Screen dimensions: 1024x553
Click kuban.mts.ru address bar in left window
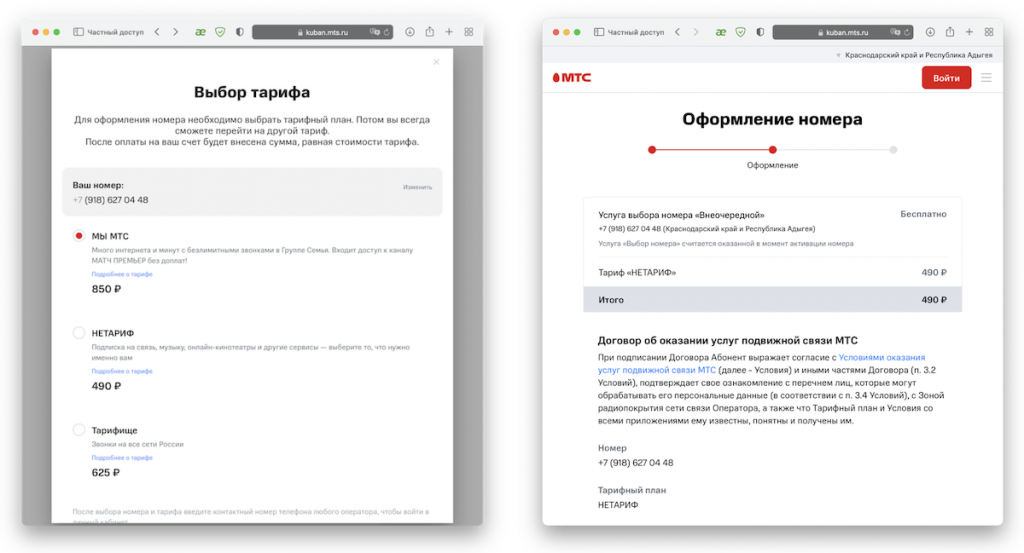pos(323,32)
